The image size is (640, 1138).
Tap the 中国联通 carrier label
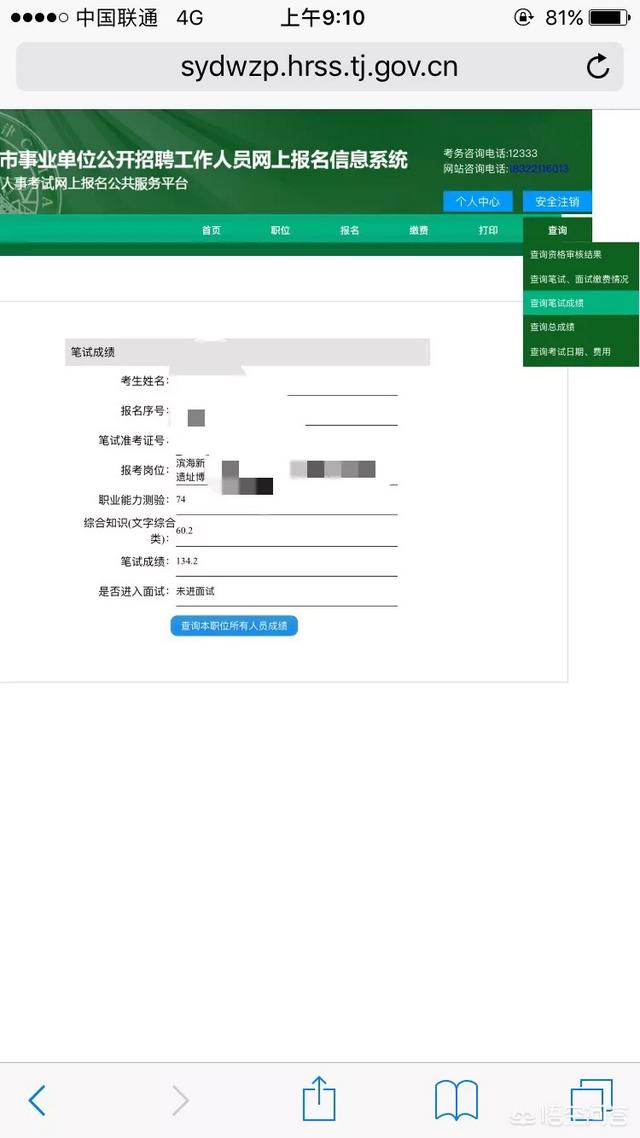click(x=117, y=17)
